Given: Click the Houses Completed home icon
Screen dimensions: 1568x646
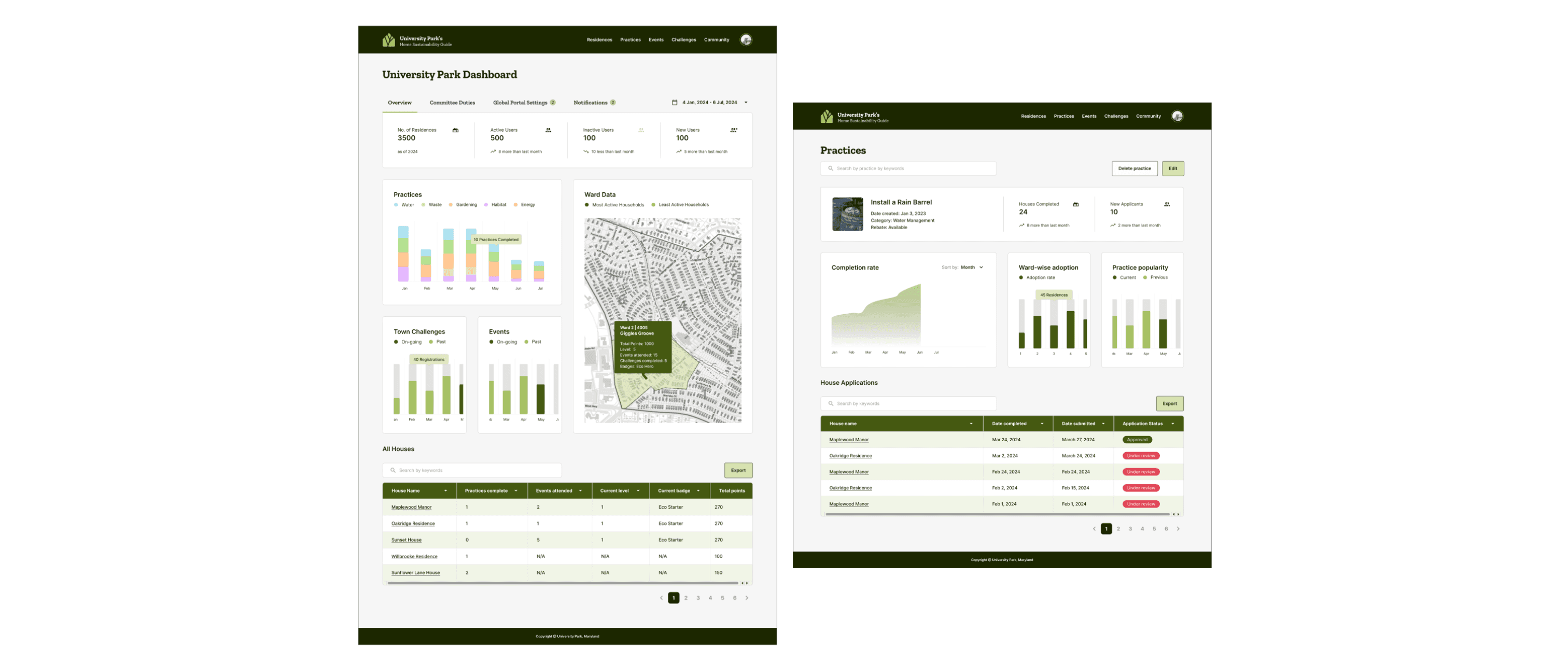Looking at the screenshot, I should coord(1075,205).
